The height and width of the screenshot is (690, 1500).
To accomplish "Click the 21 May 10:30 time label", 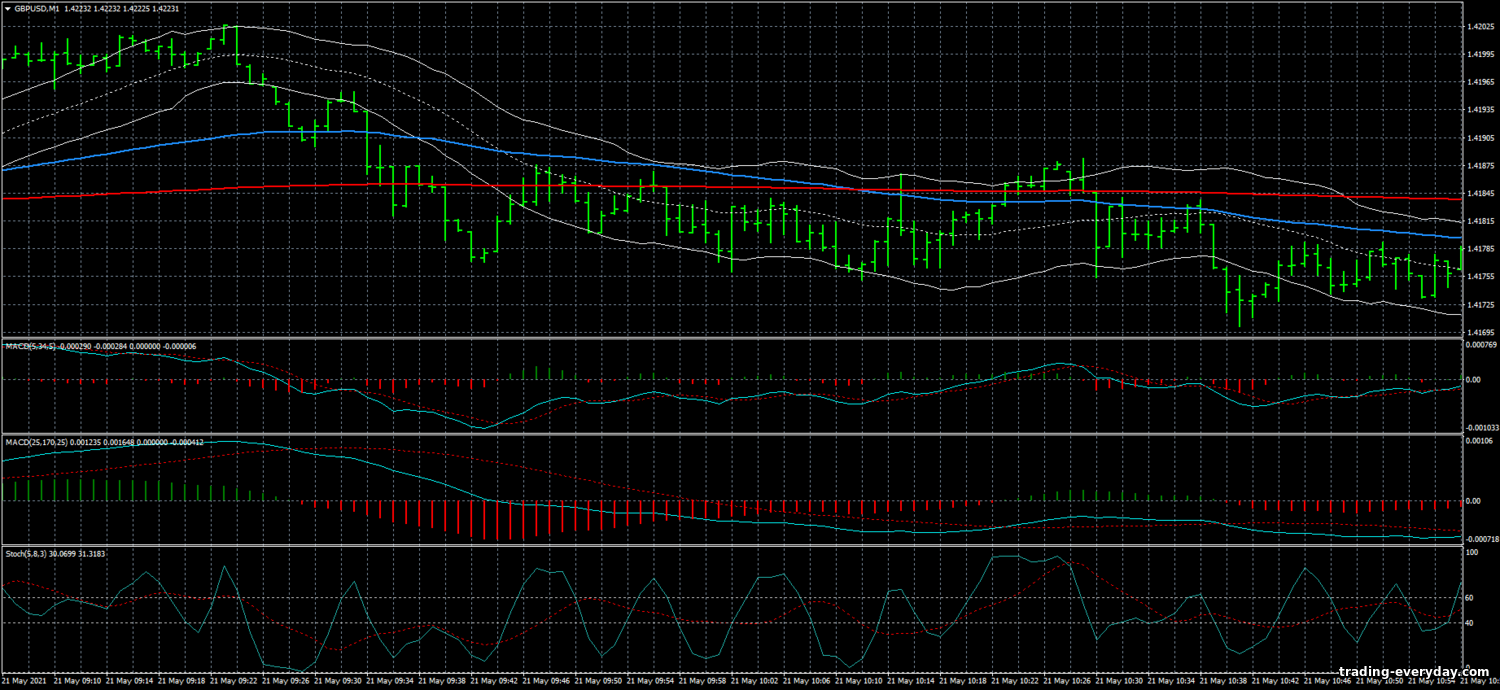I will 1117,681.
